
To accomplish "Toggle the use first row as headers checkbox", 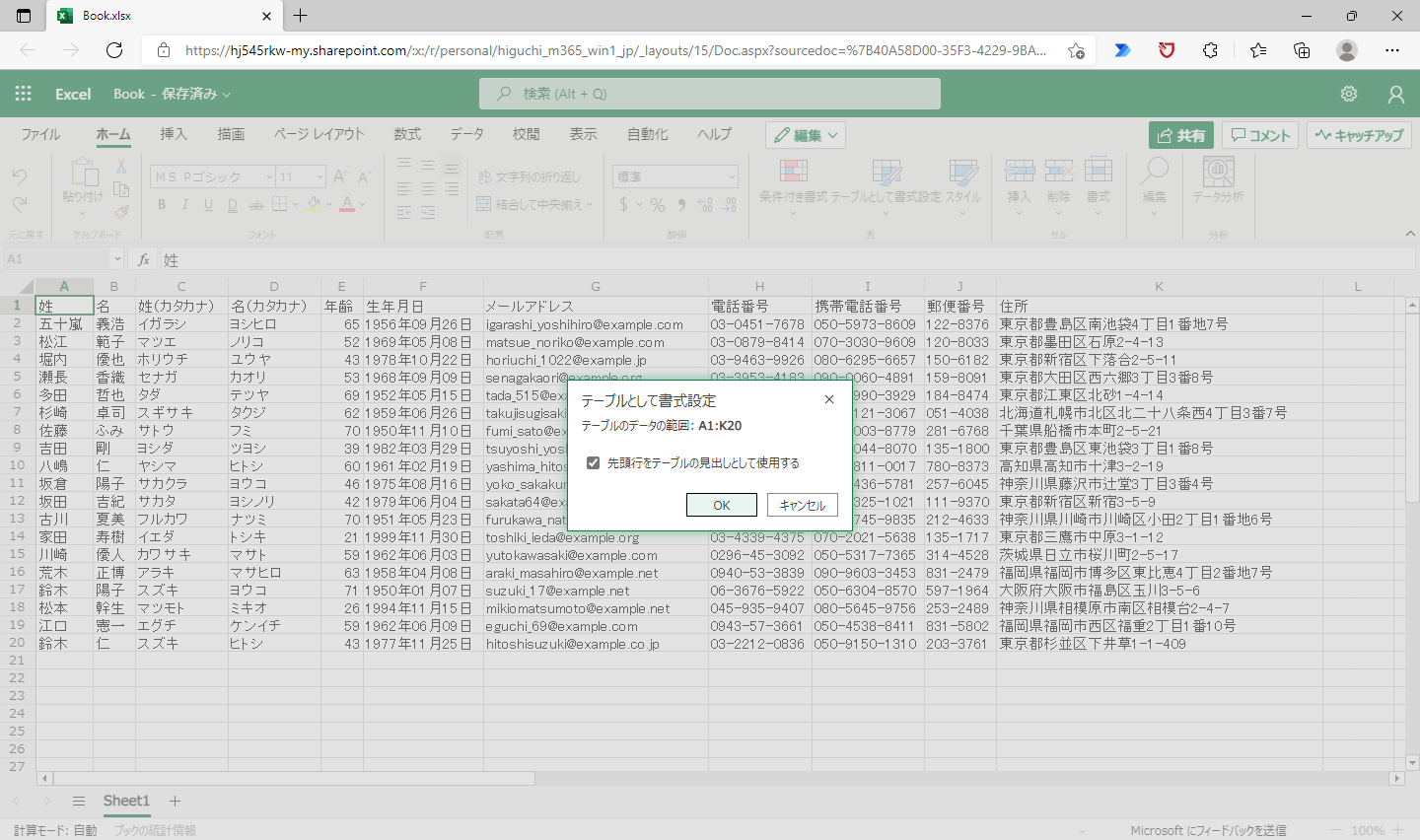I will point(594,462).
